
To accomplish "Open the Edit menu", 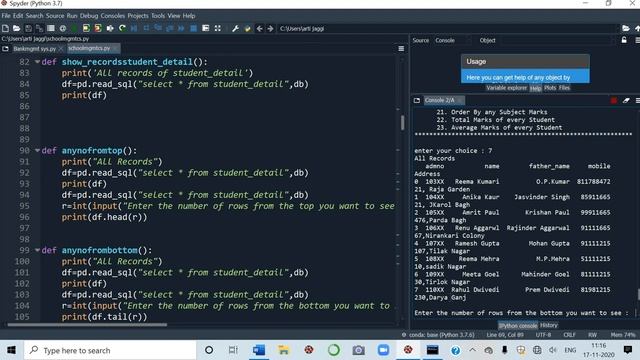I will (18, 16).
